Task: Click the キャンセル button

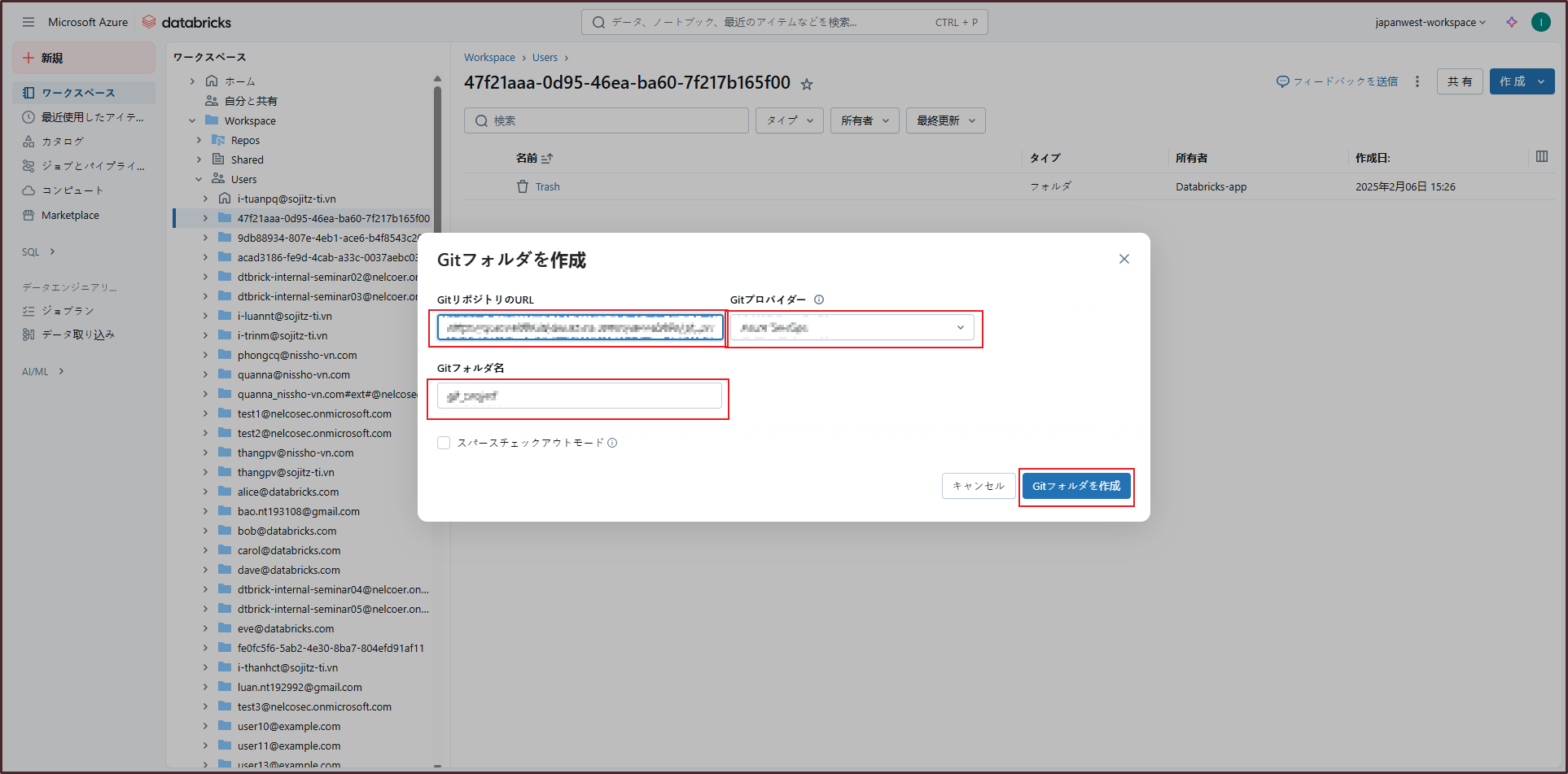Action: point(978,486)
